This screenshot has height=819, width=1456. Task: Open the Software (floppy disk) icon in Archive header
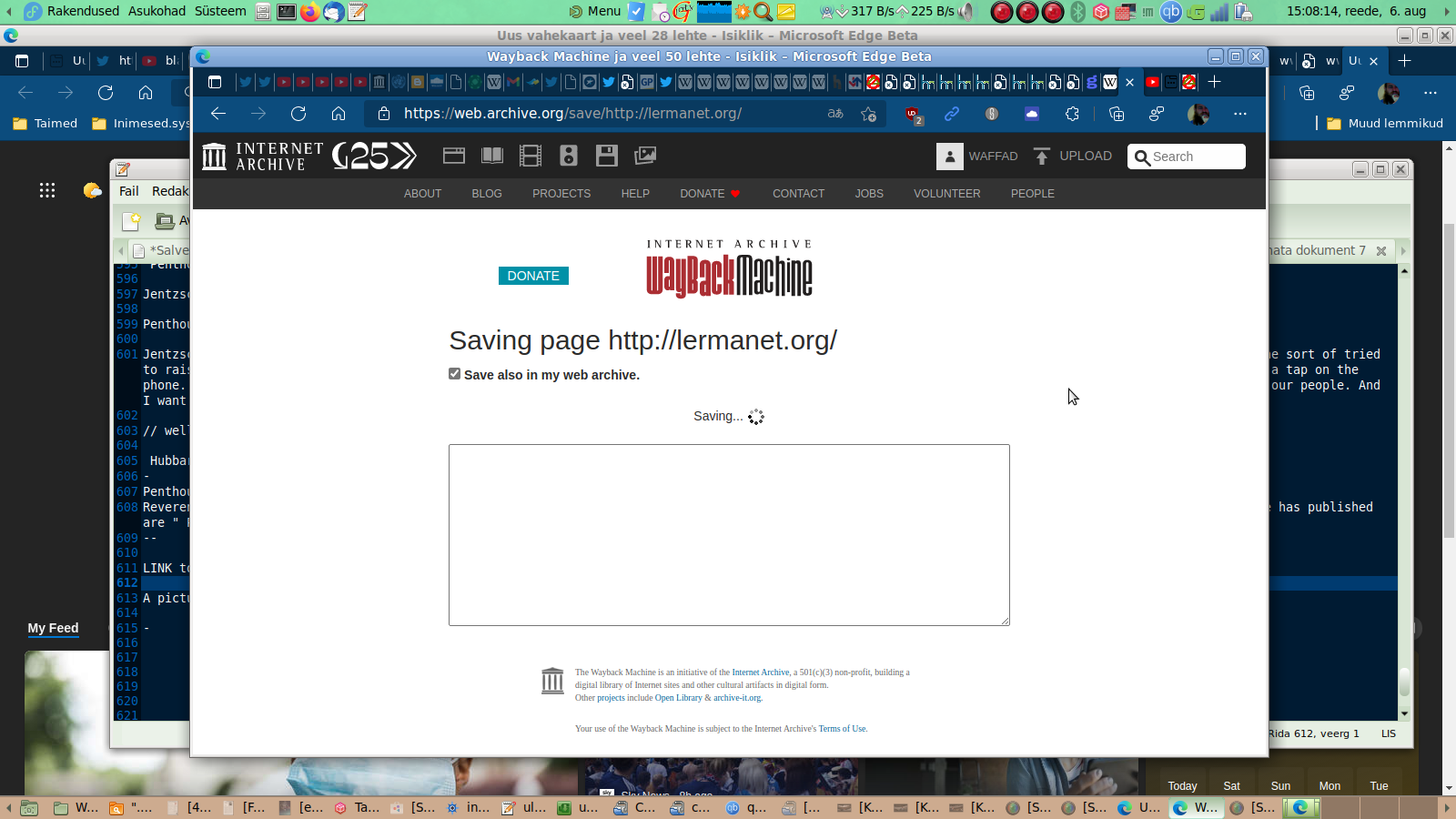tap(607, 156)
